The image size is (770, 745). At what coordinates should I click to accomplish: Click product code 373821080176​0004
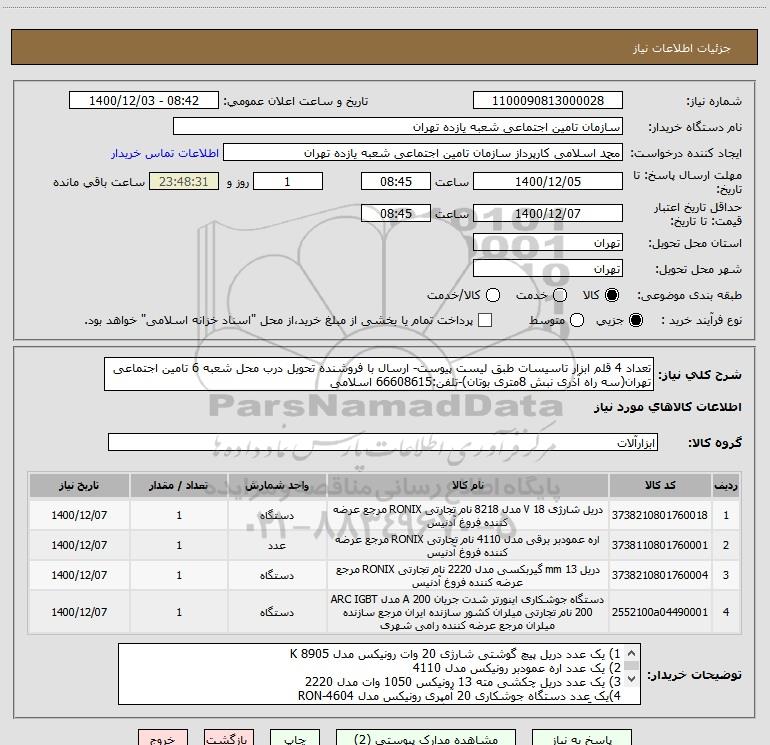[x=660, y=575]
